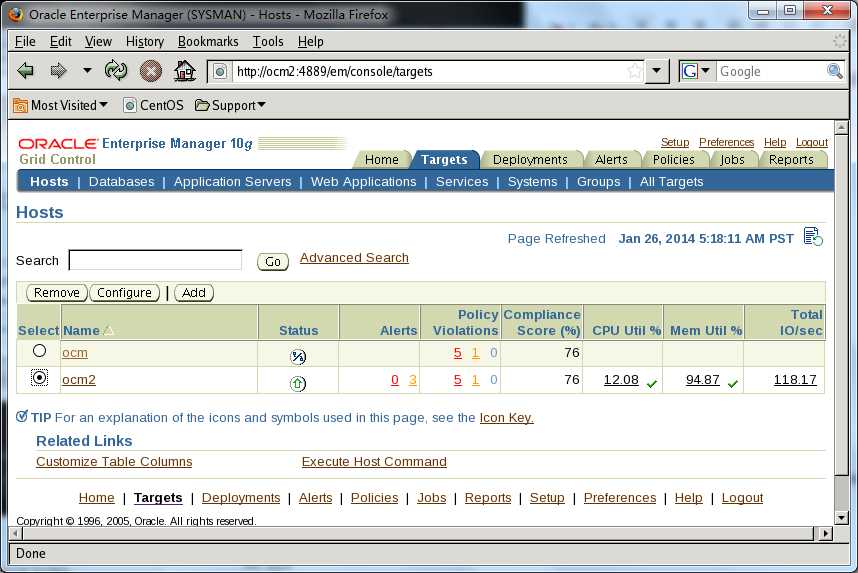Open Customize Table Columns link
This screenshot has height=573, width=858.
coord(114,462)
